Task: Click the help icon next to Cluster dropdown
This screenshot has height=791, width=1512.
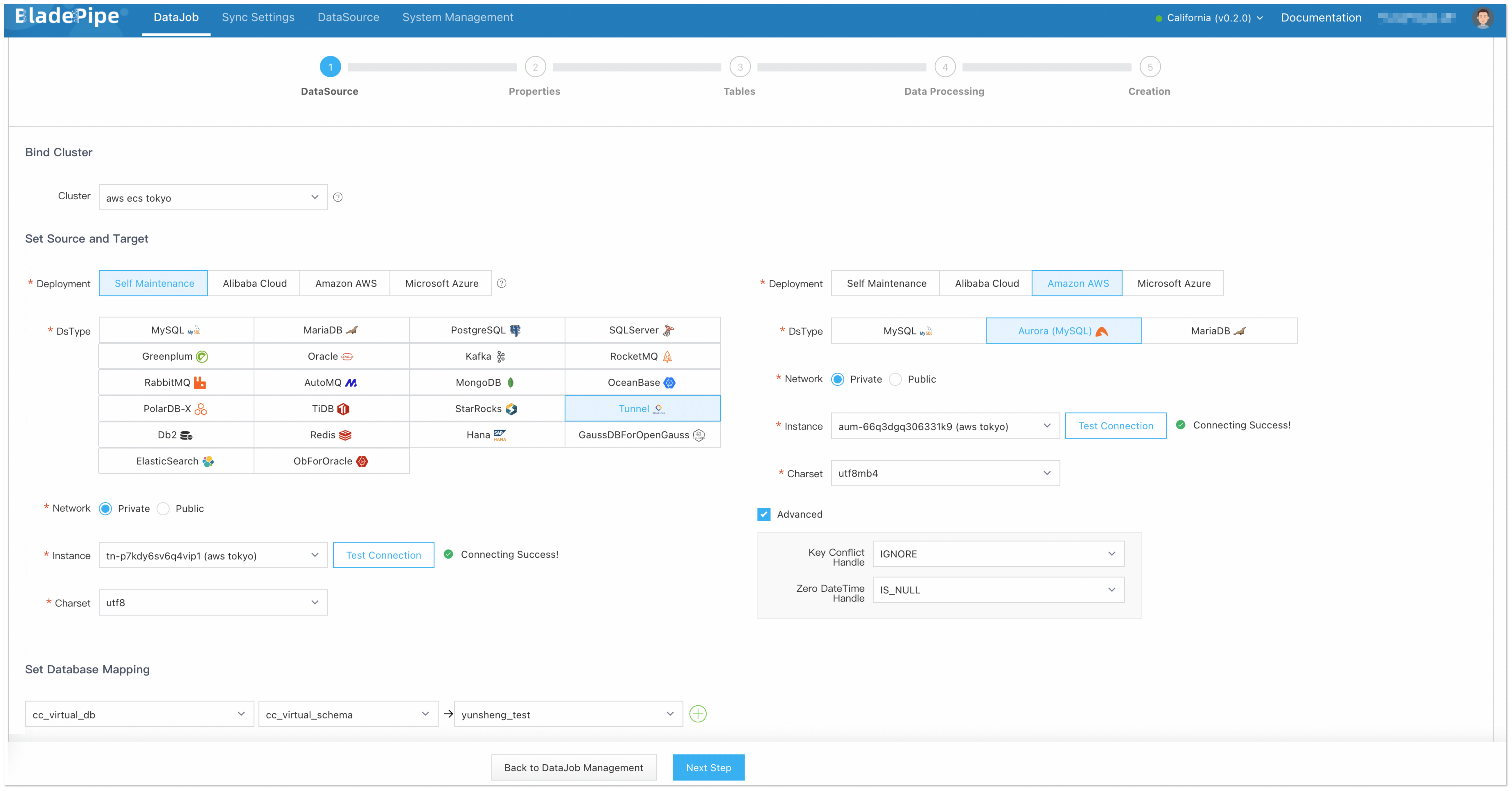Action: point(337,197)
